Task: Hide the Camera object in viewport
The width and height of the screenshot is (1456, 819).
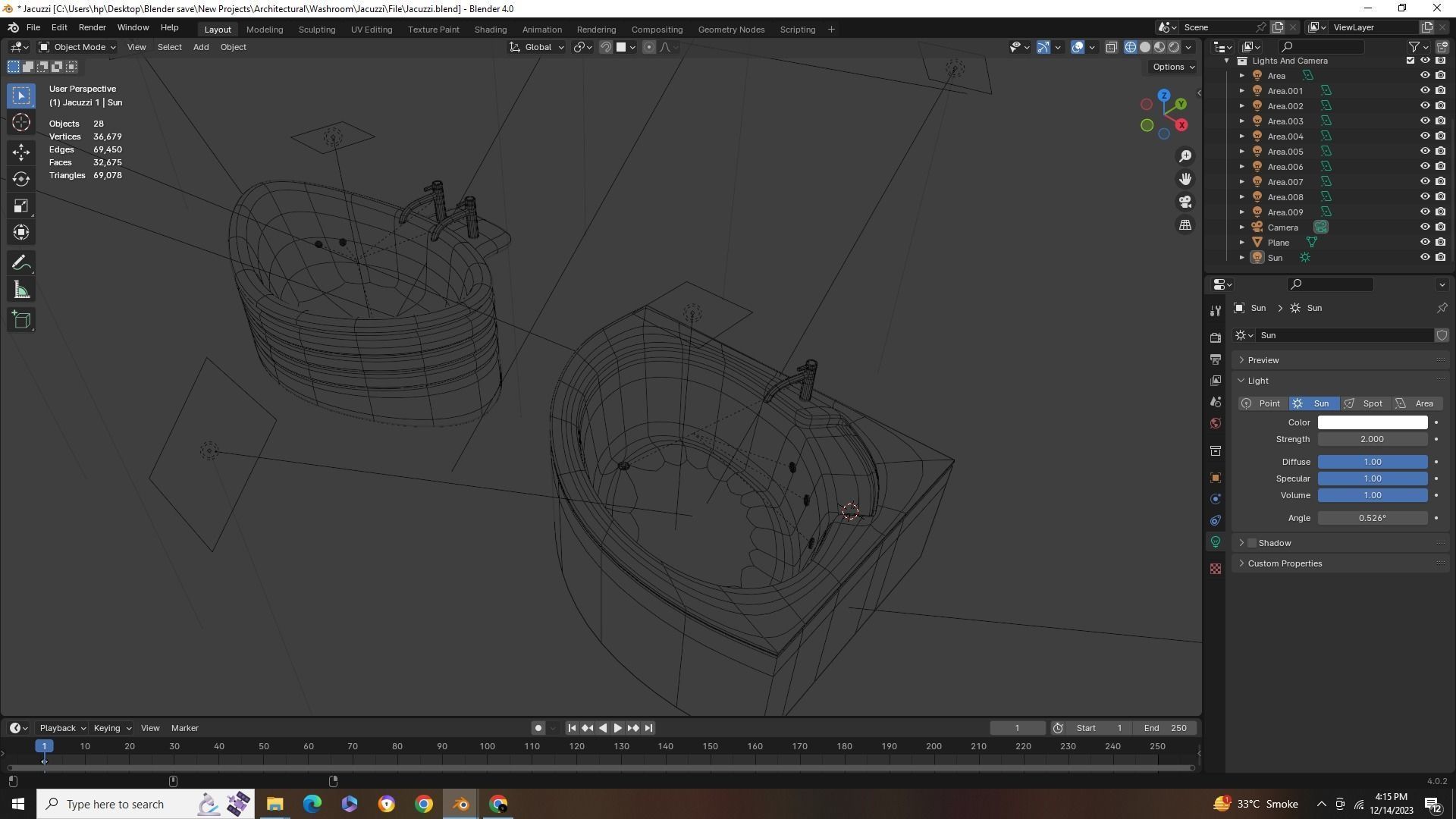Action: (x=1425, y=227)
